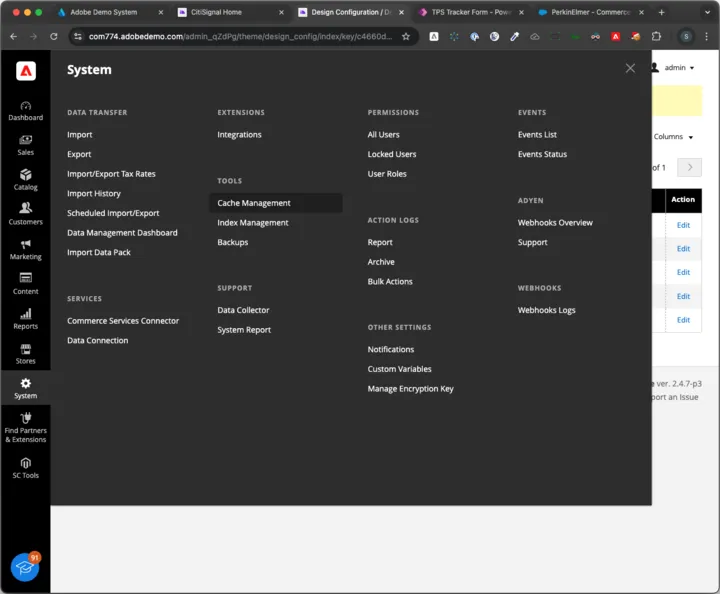Open System Report
Screen dimensions: 720x594
coord(244,330)
